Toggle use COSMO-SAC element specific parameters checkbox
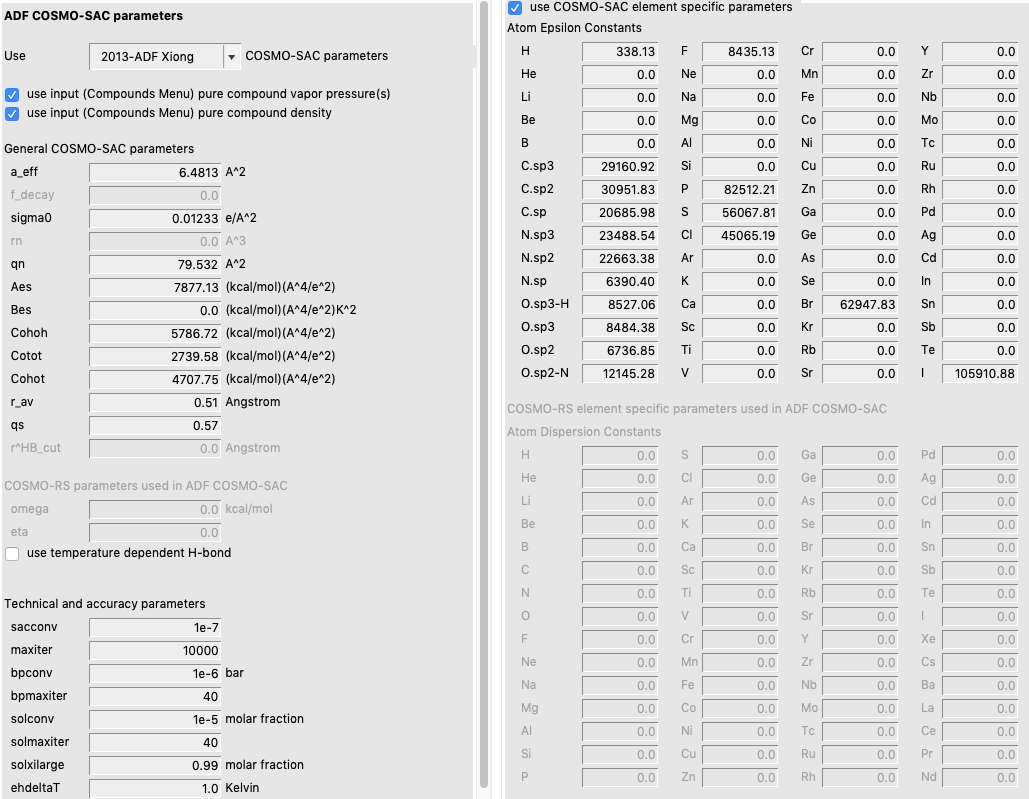The height and width of the screenshot is (799, 1029). tap(515, 8)
